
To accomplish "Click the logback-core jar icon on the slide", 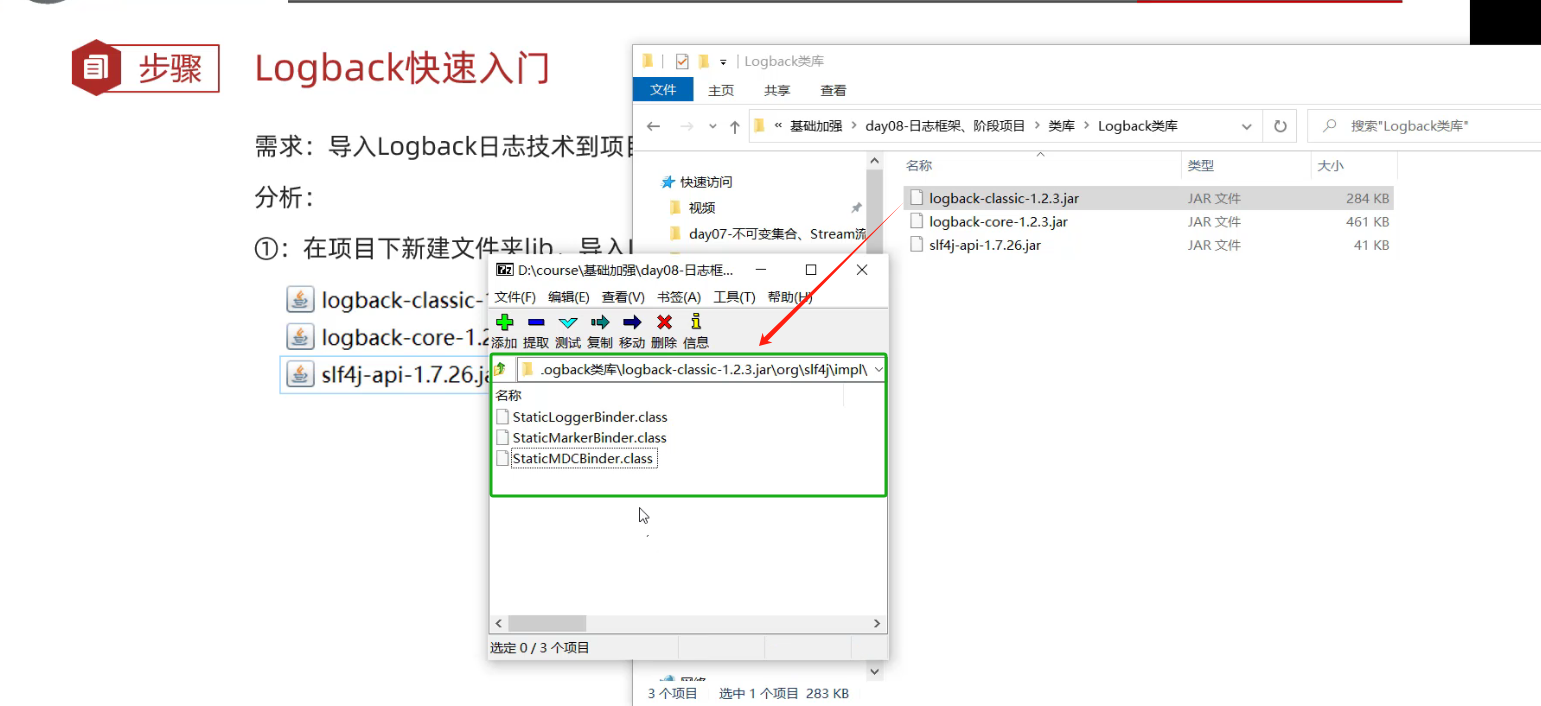I will coord(299,336).
